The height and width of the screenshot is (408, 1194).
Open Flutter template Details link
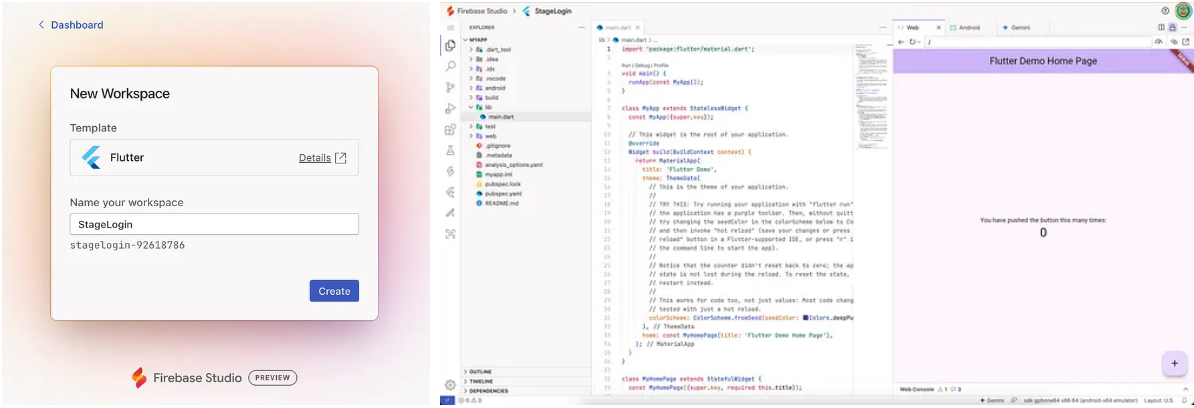coord(323,158)
